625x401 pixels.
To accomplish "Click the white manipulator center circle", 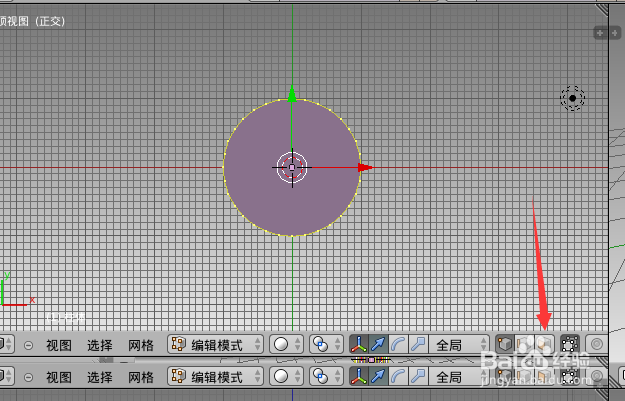I will [292, 167].
